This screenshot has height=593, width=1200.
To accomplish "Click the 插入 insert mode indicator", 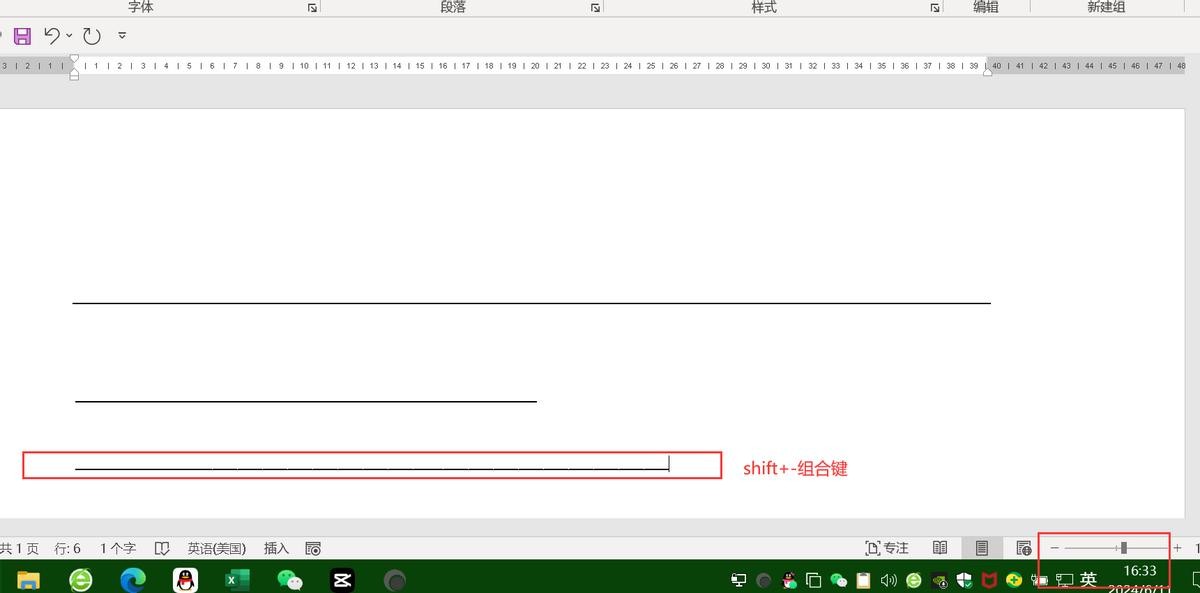I will point(276,548).
